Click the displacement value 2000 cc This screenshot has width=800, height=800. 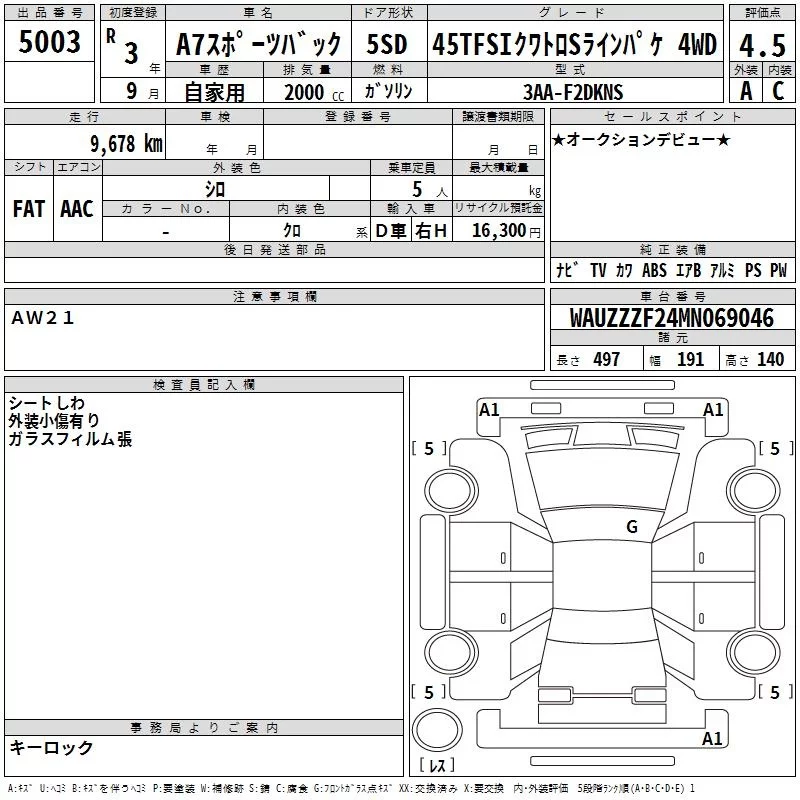314,92
